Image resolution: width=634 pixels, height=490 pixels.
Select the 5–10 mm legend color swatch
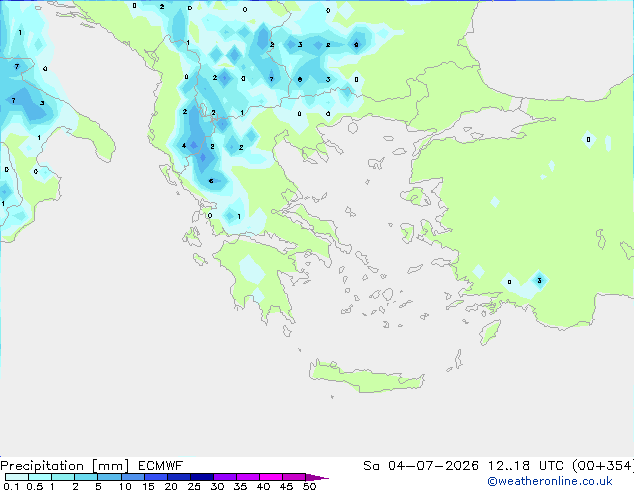[109, 477]
